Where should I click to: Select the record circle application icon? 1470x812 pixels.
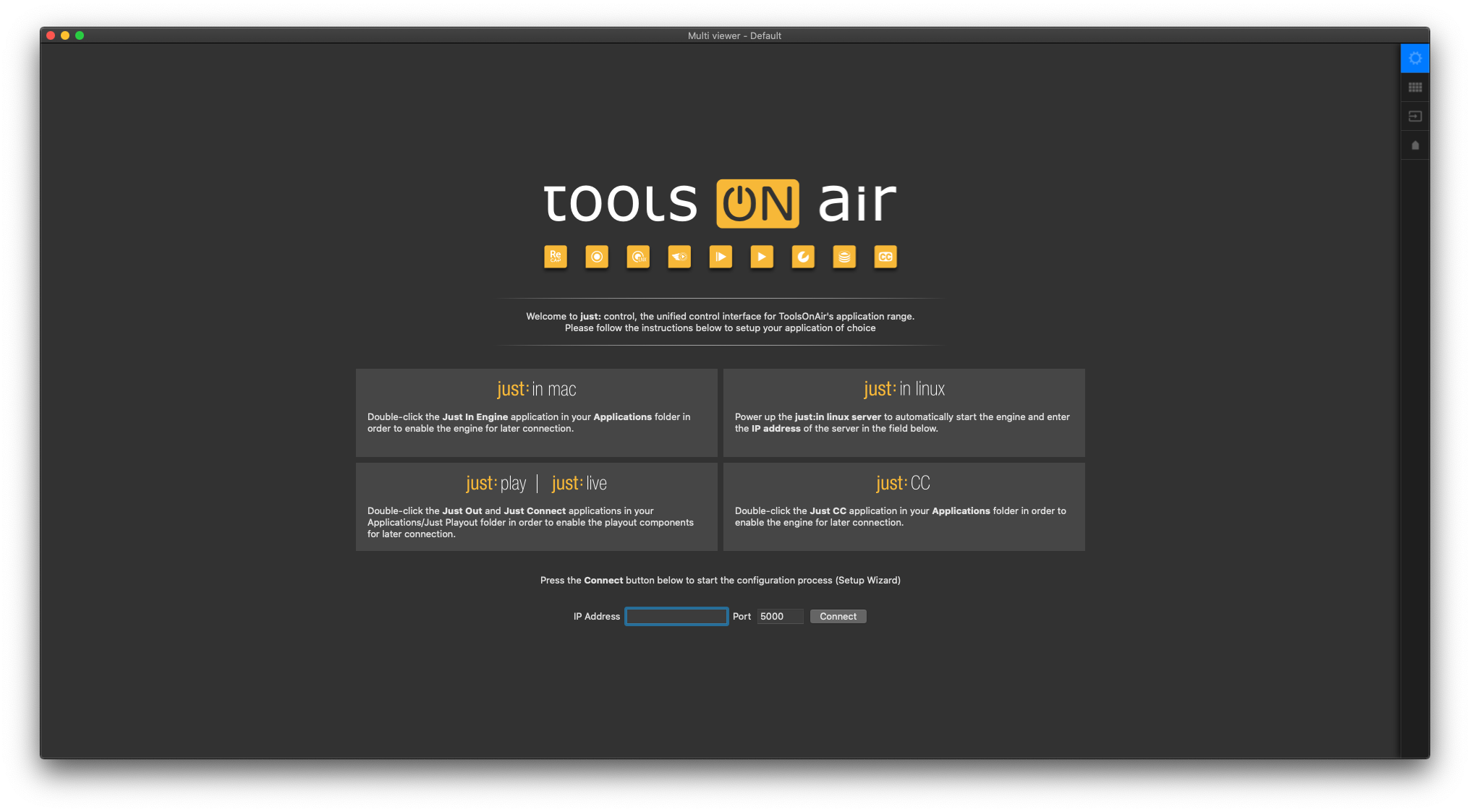(597, 257)
